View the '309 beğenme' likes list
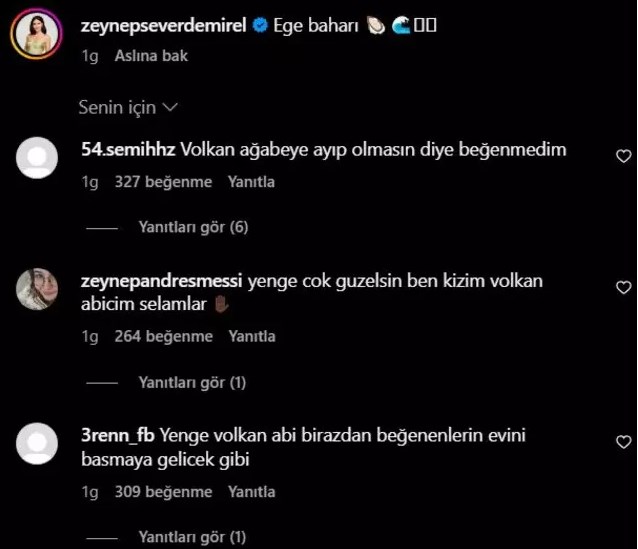Image resolution: width=638 pixels, height=549 pixels. coord(163,492)
